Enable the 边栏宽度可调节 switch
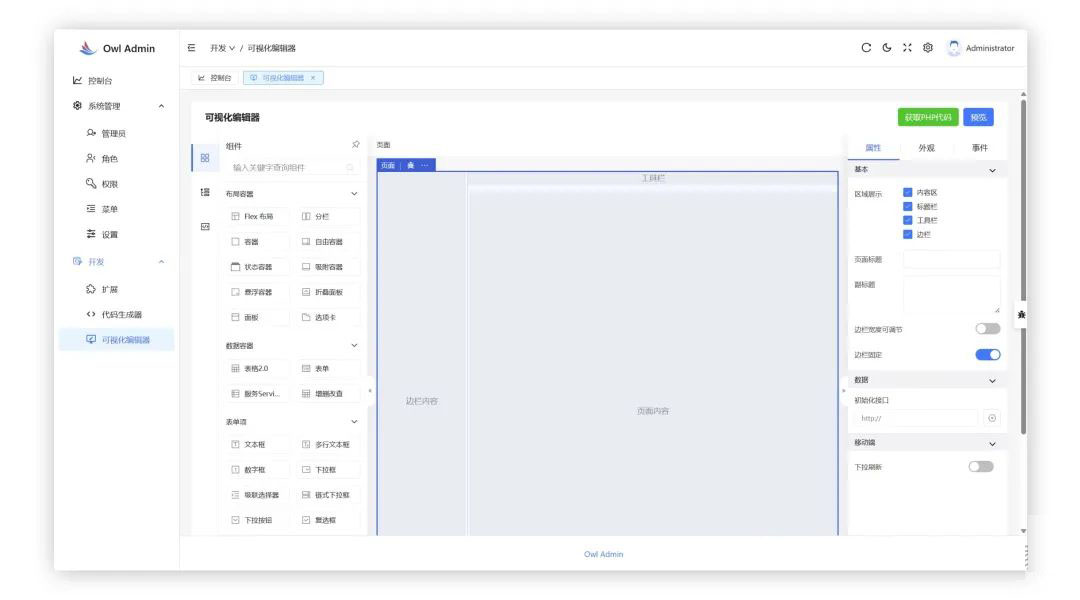This screenshot has width=1080, height=600. 987,329
